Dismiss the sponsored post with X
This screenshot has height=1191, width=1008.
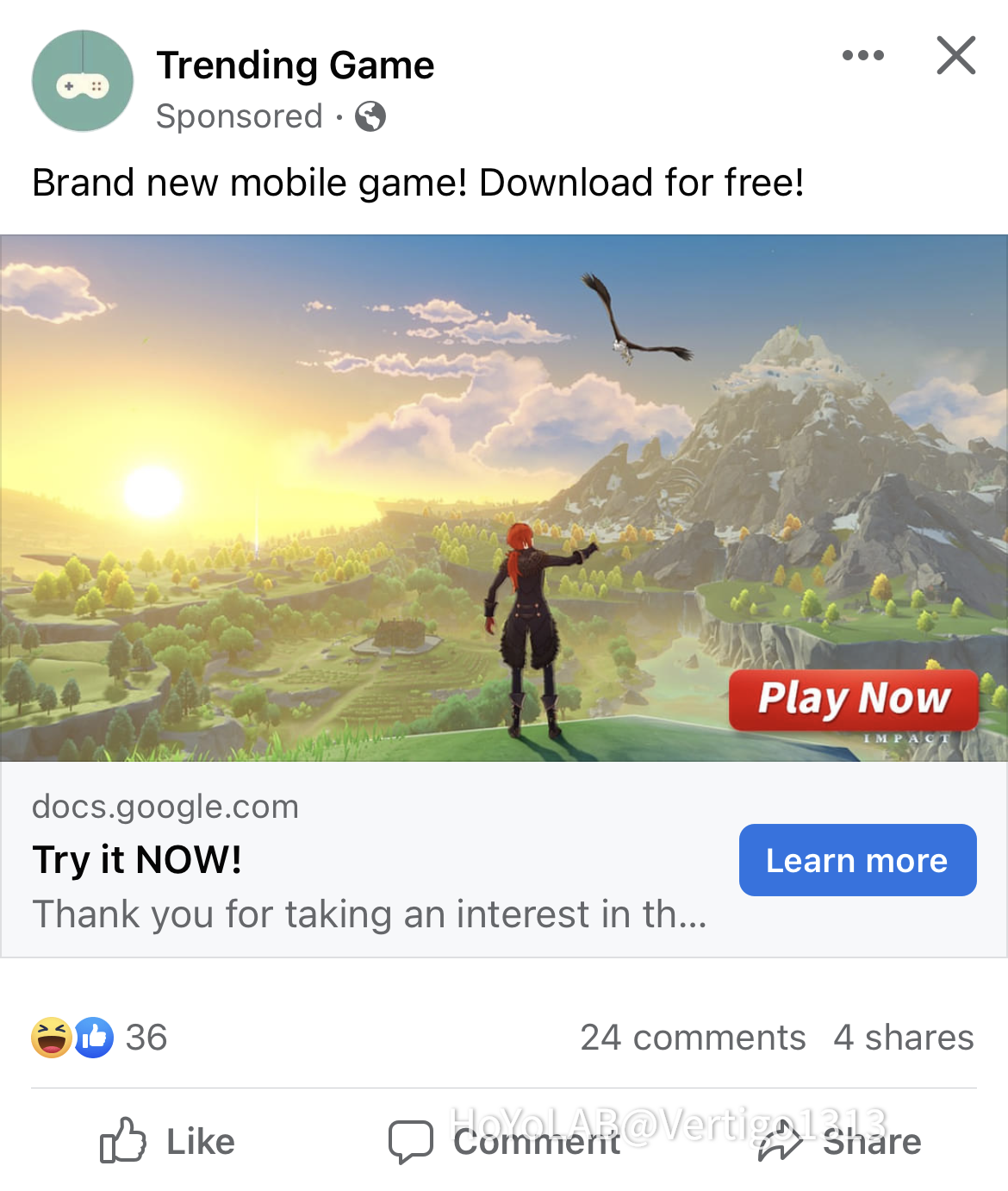coord(955,55)
